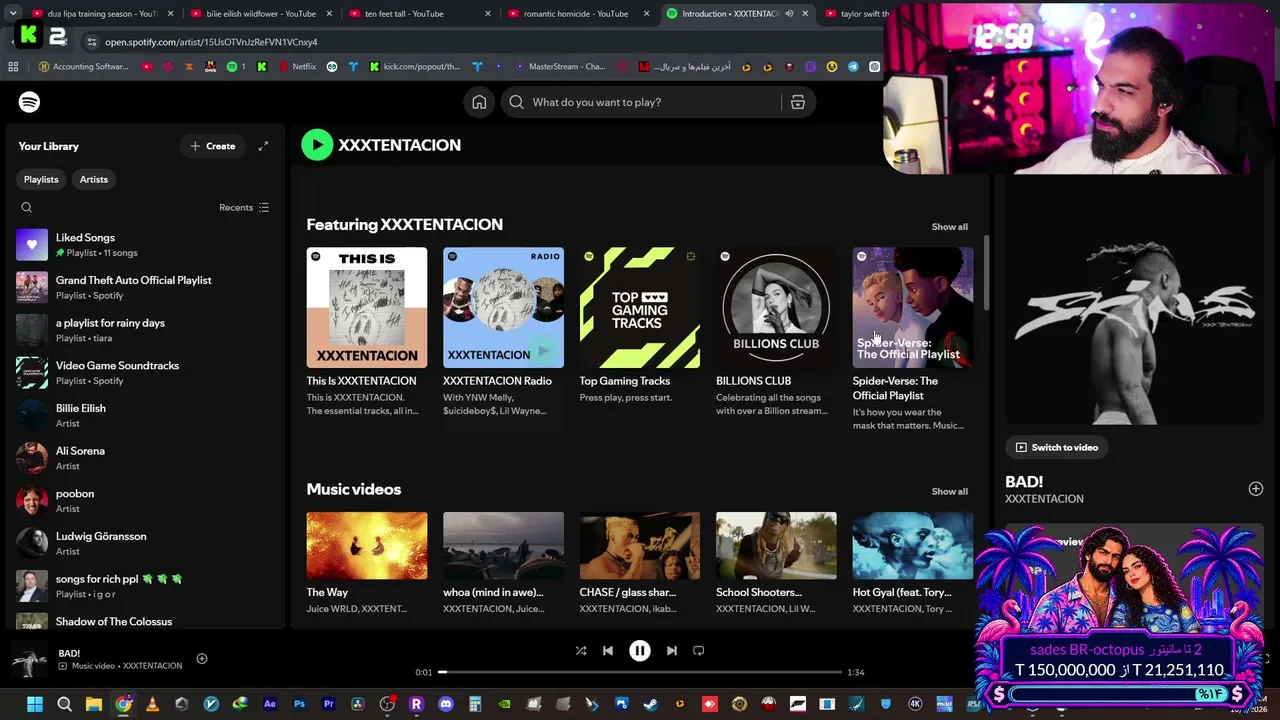Play The Way music video thumbnail
This screenshot has height=720, width=1280.
pos(367,546)
